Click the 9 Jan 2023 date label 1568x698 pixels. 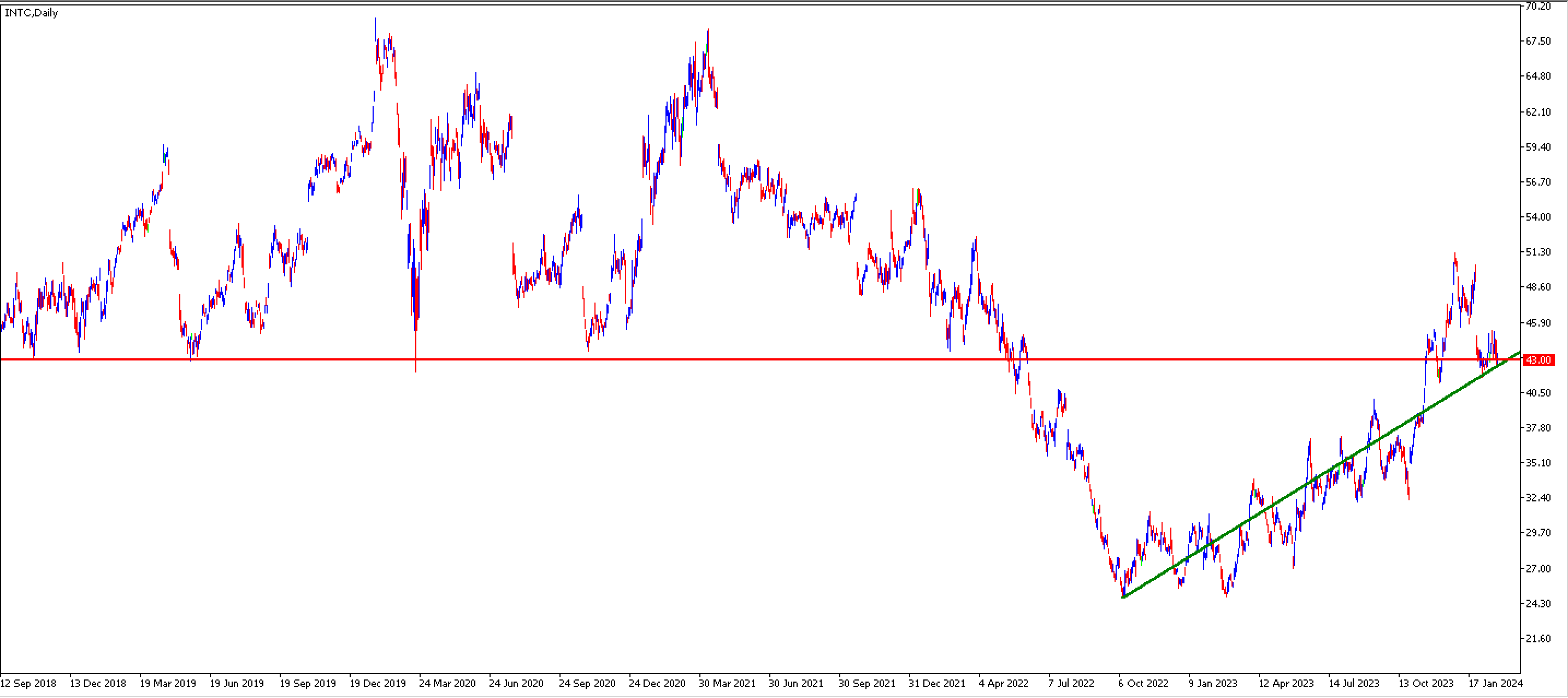pyautogui.click(x=1213, y=683)
